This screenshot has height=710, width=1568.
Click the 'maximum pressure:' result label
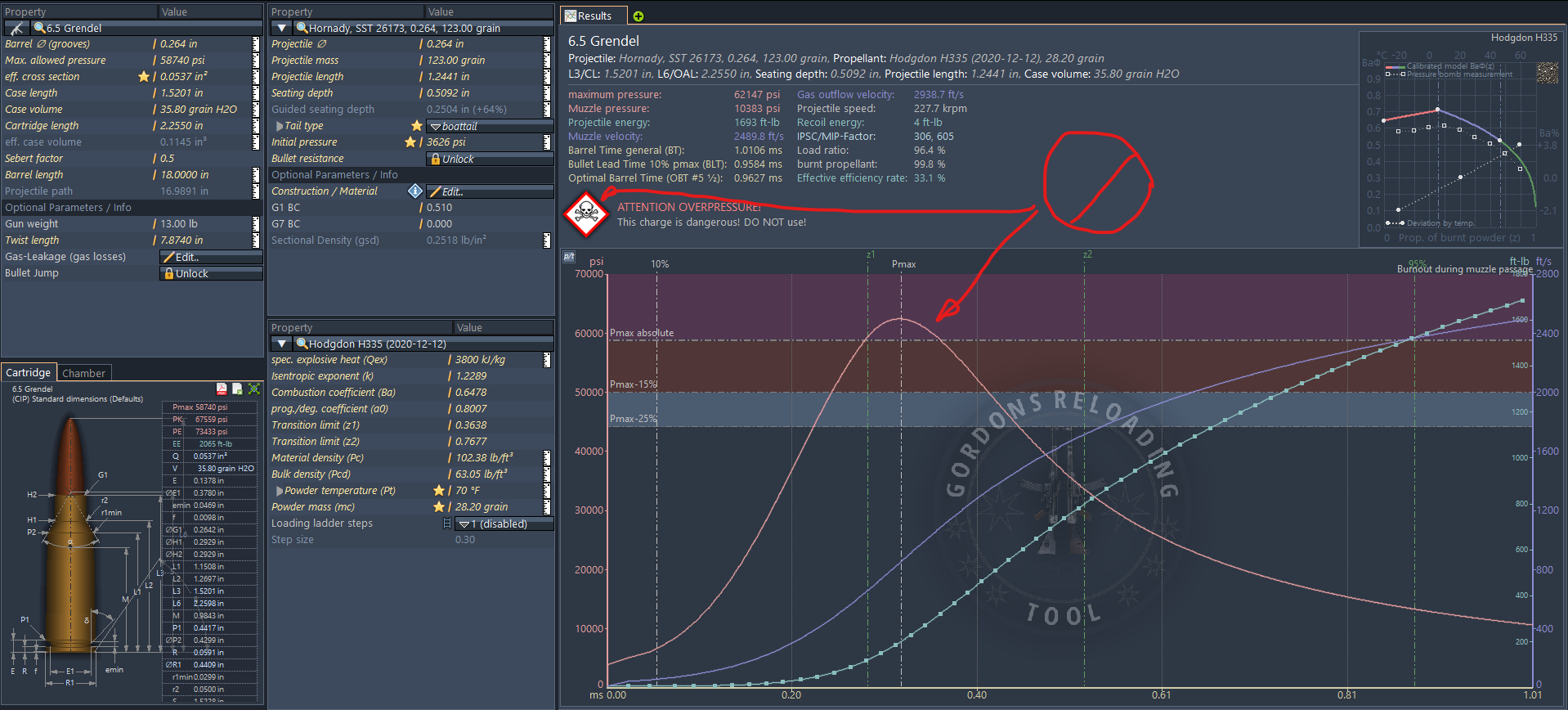tap(615, 95)
